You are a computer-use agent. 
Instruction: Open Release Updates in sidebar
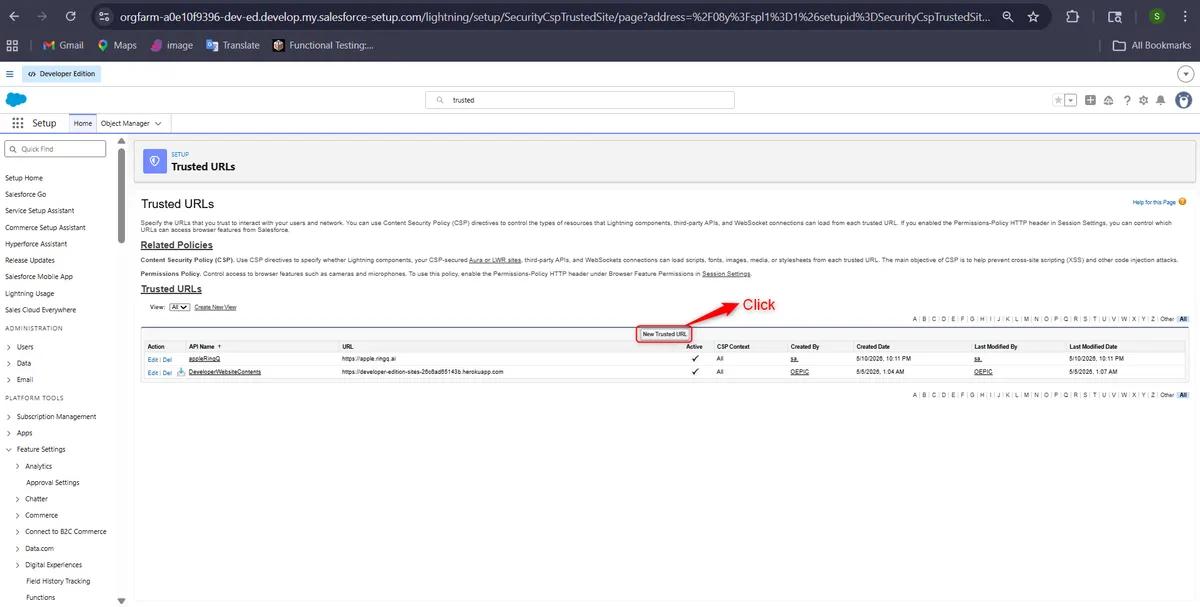pos(30,260)
